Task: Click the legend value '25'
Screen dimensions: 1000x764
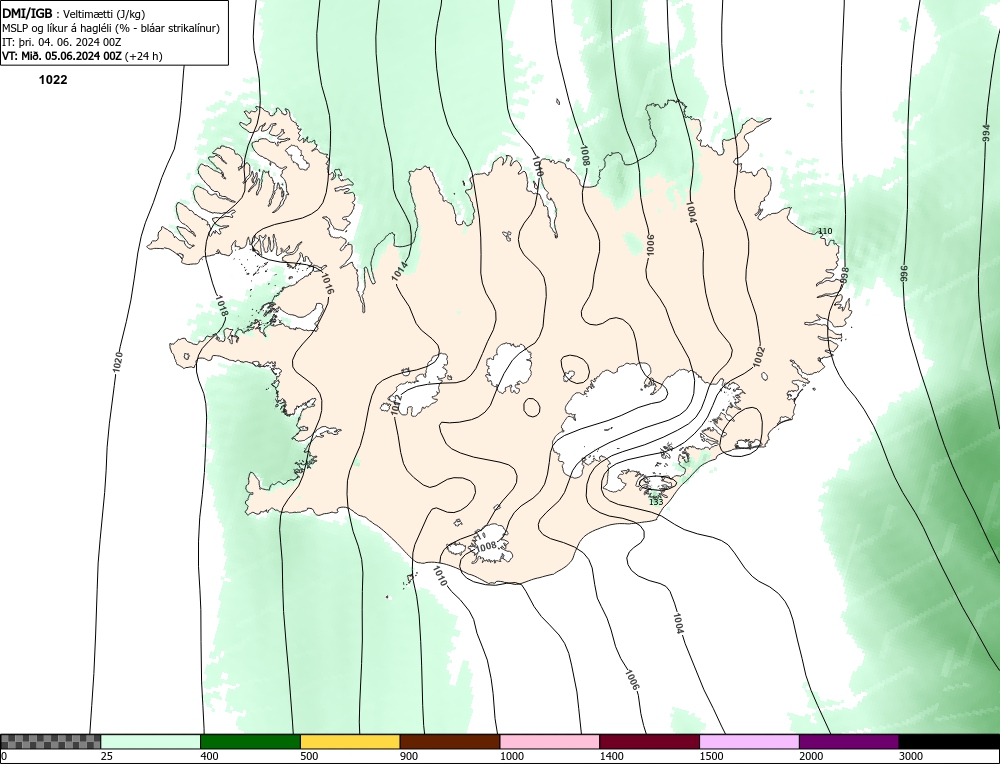Action: (x=107, y=756)
